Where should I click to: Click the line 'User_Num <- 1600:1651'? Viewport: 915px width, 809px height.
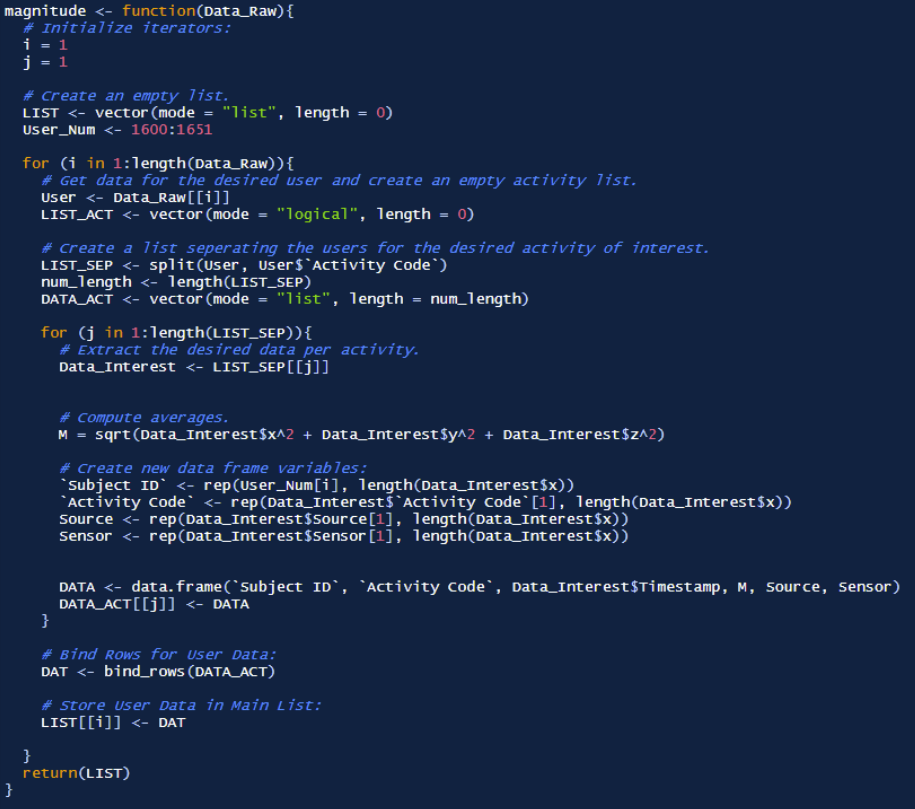coord(117,130)
